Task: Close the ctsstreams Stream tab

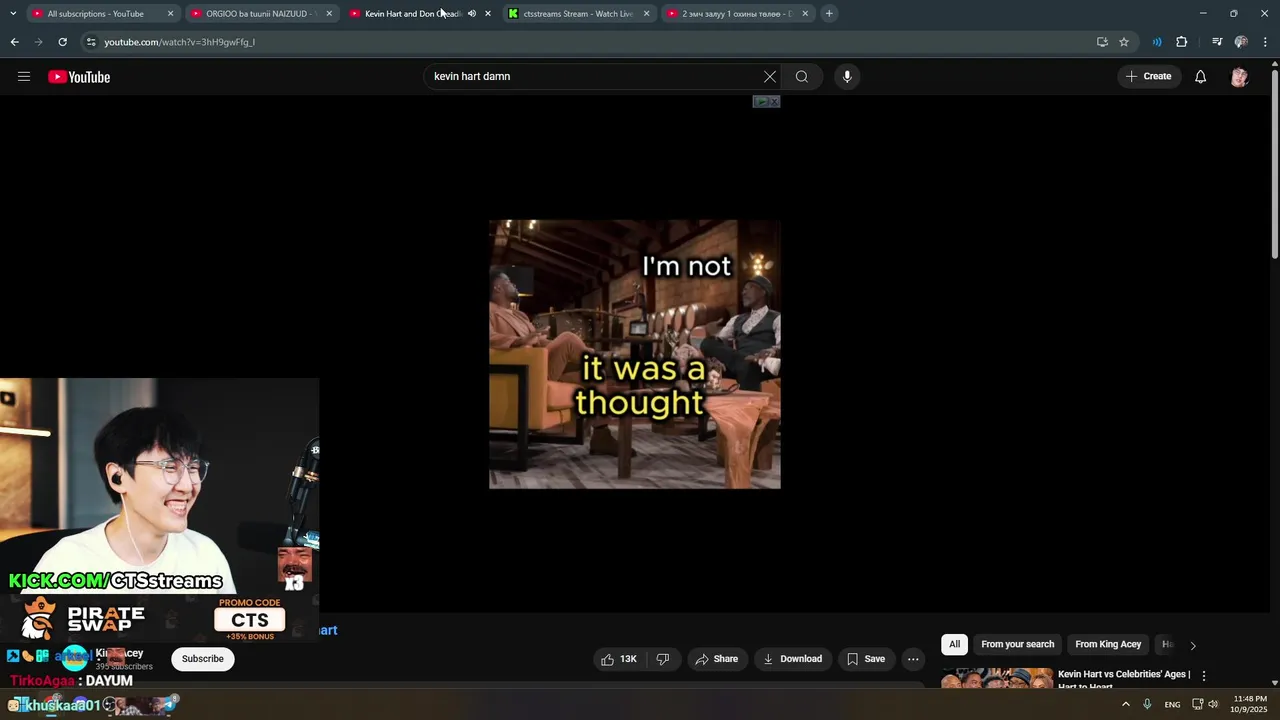Action: (646, 14)
